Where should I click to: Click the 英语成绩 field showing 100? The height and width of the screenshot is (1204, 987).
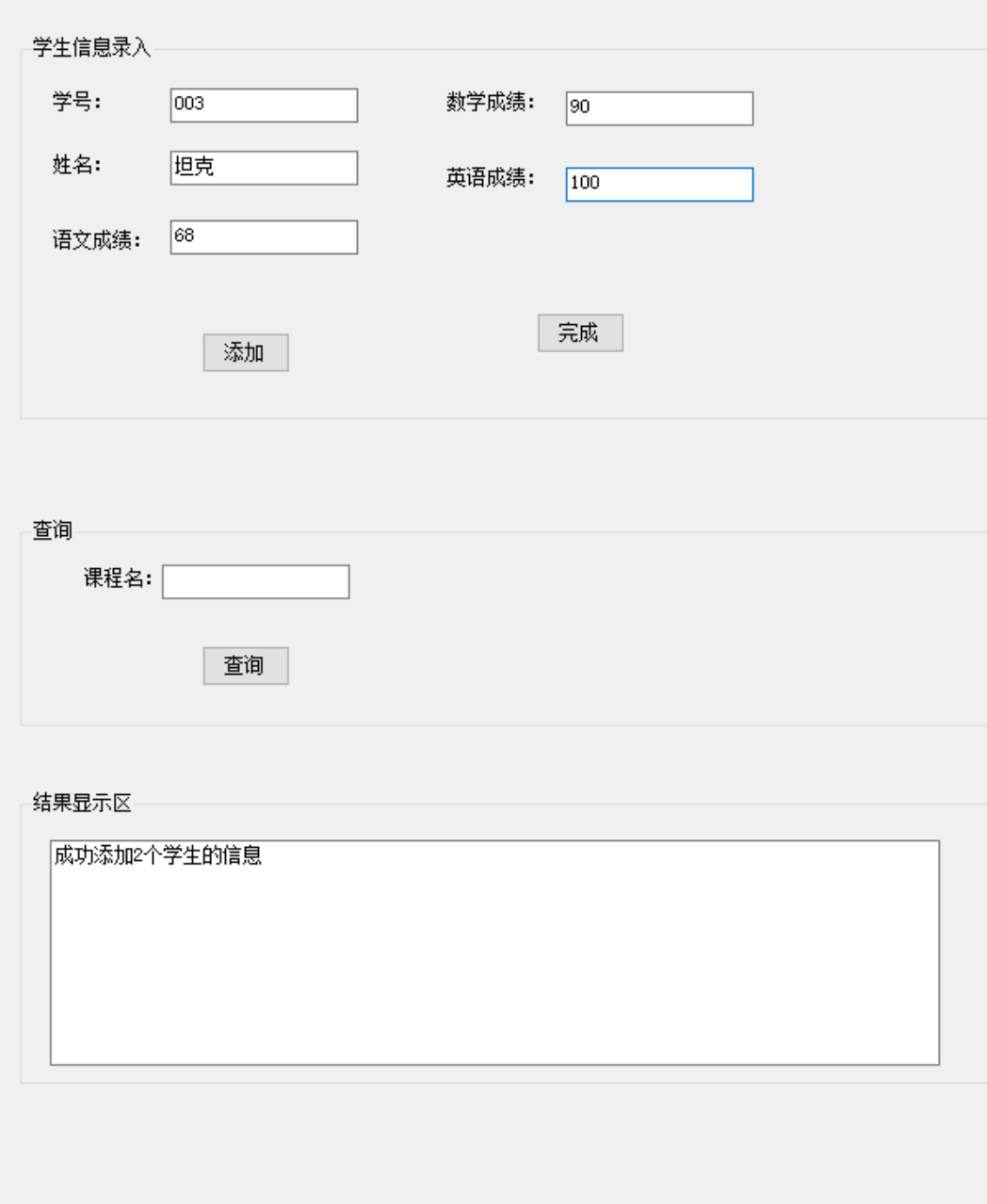tap(659, 184)
